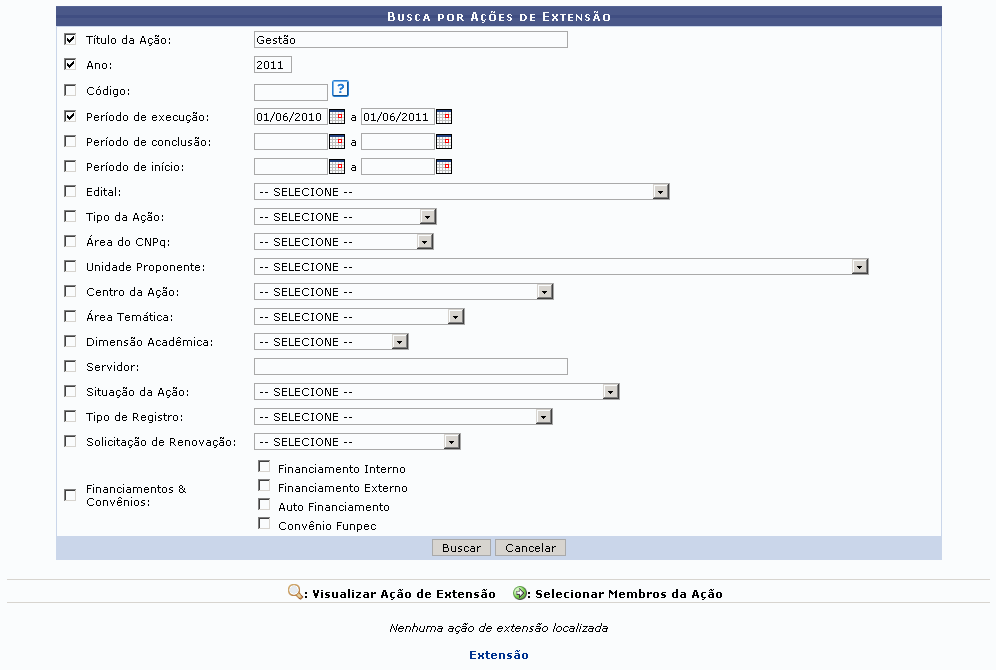The image size is (996, 670).
Task: Open calendar for execution period end date
Action: pyautogui.click(x=444, y=117)
